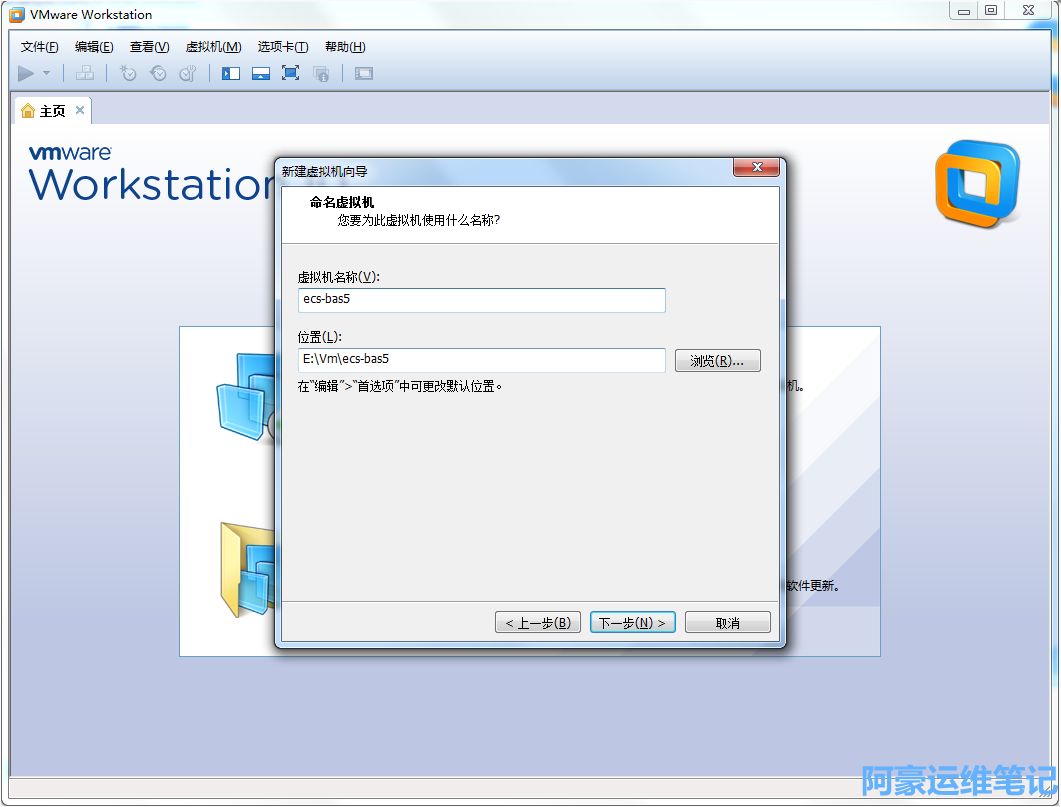Click the 位置 path input field

point(481,360)
